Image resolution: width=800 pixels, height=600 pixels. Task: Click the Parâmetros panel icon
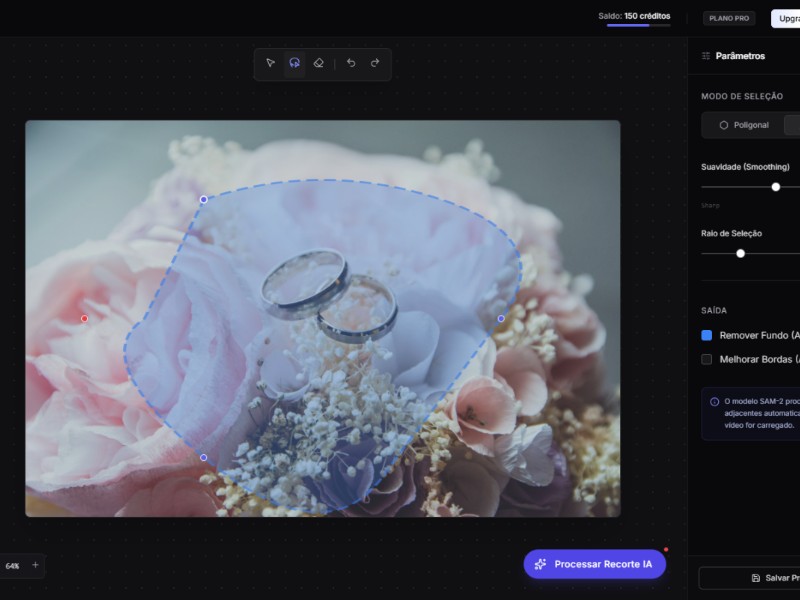[x=706, y=56]
